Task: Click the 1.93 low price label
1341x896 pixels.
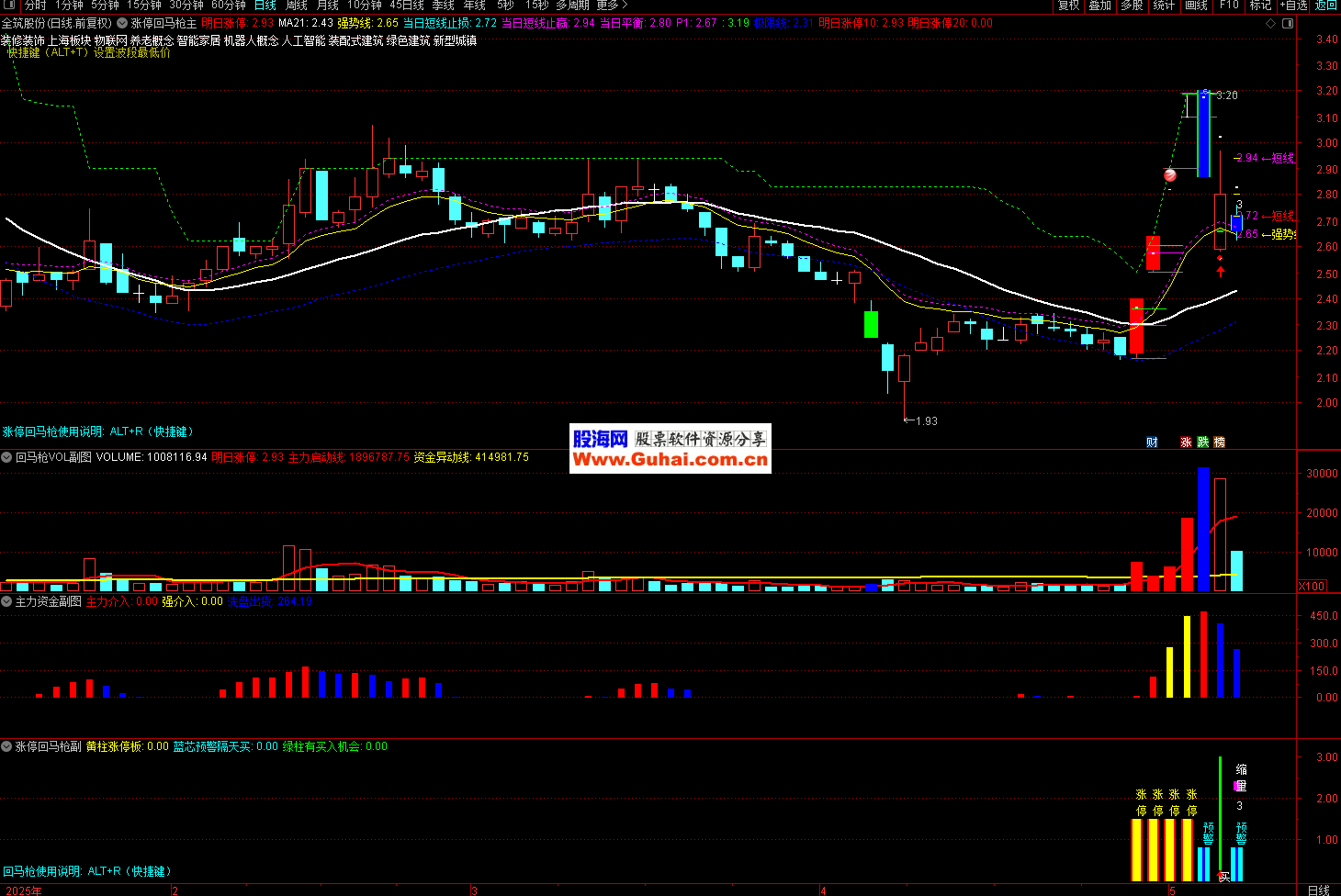Action: point(926,421)
